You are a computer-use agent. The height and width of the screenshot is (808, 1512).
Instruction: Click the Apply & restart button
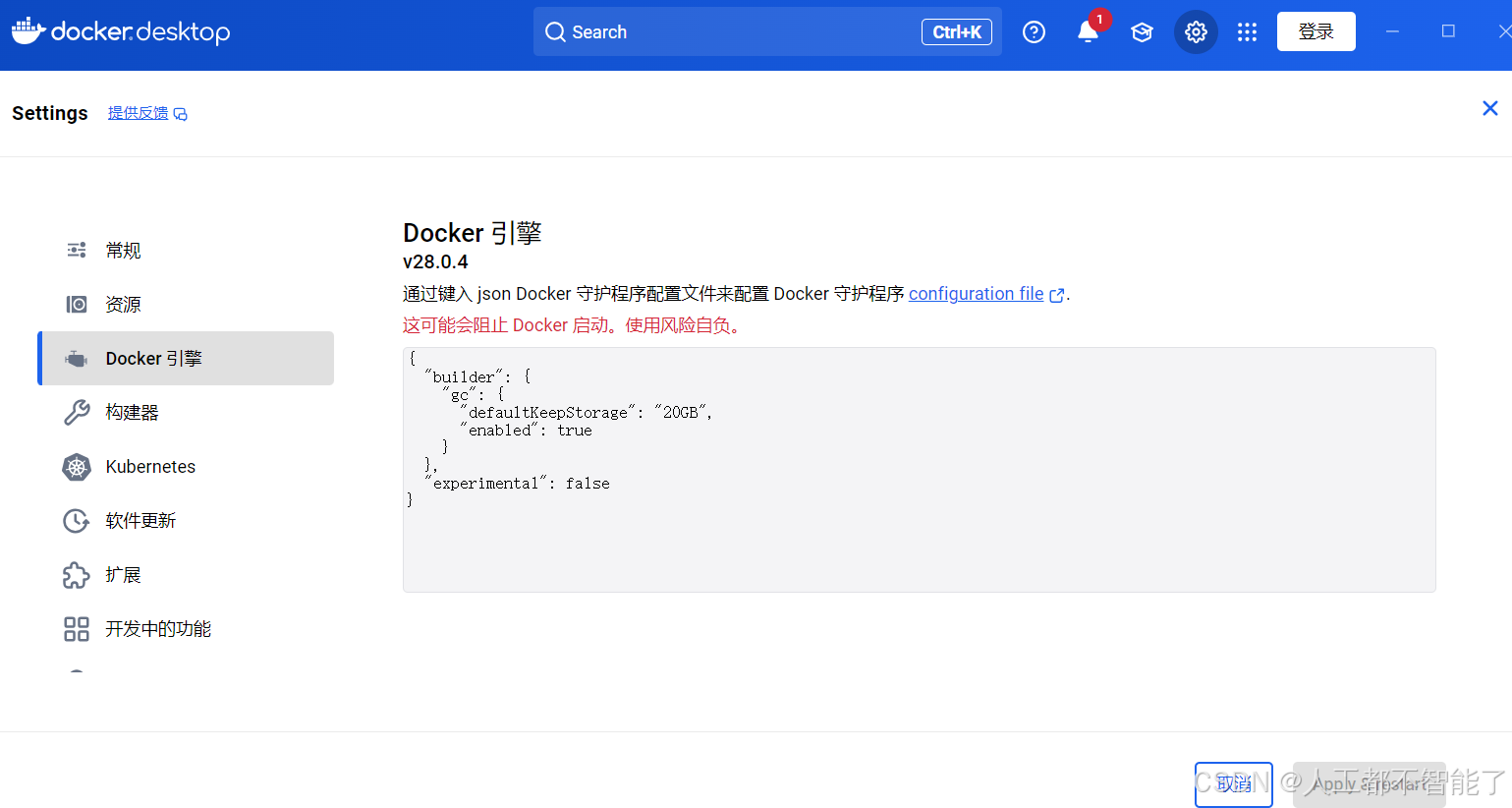click(1369, 784)
